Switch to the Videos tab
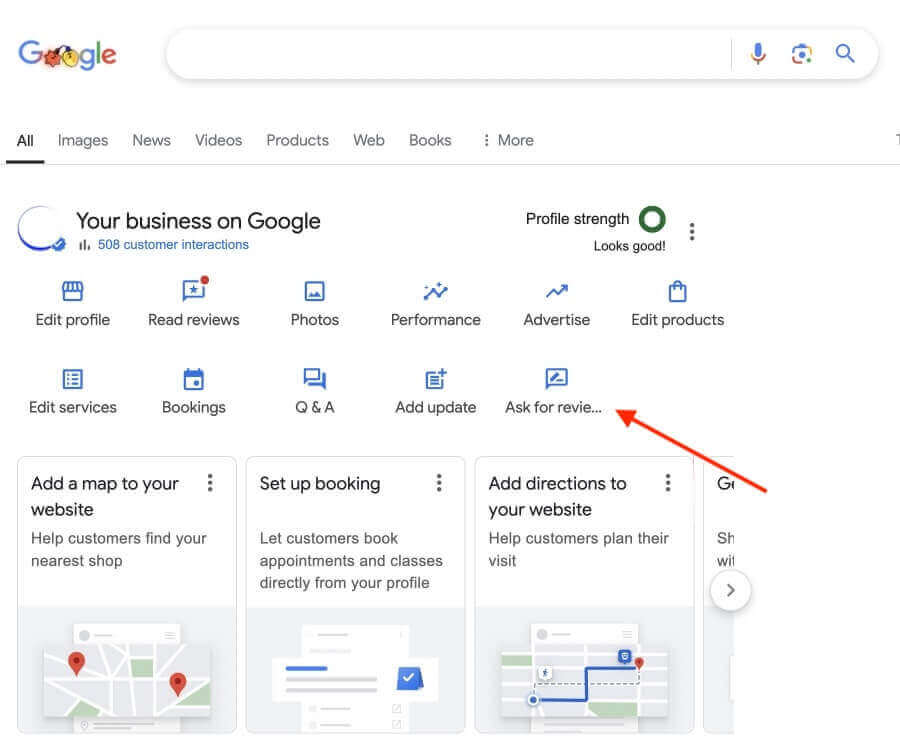The image size is (900, 749). [218, 140]
